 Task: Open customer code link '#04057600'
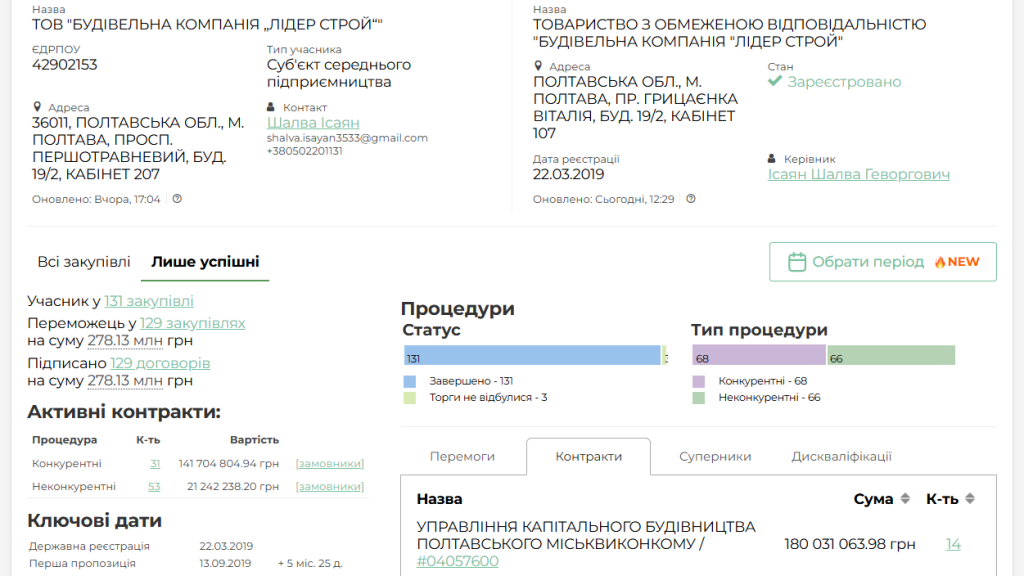[x=457, y=561]
